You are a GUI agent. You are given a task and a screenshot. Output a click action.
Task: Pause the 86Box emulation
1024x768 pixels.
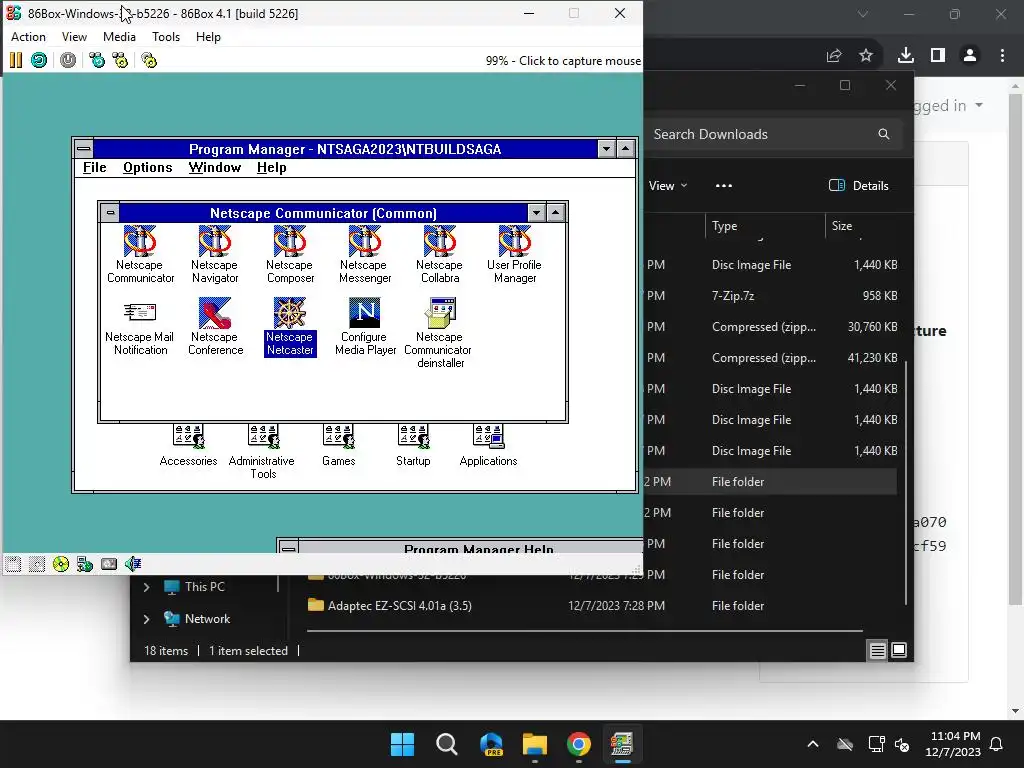pos(16,61)
